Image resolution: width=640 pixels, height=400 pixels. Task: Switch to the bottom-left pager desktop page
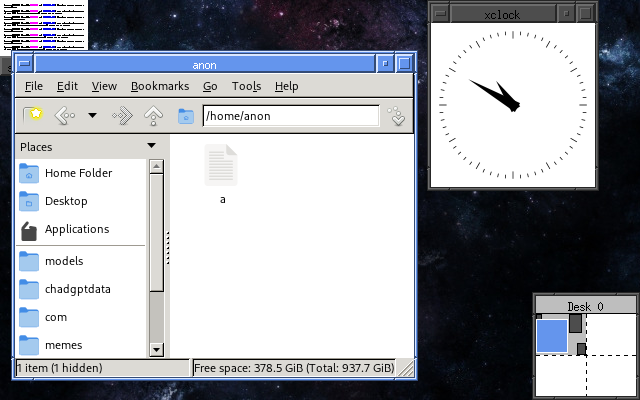pos(561,376)
